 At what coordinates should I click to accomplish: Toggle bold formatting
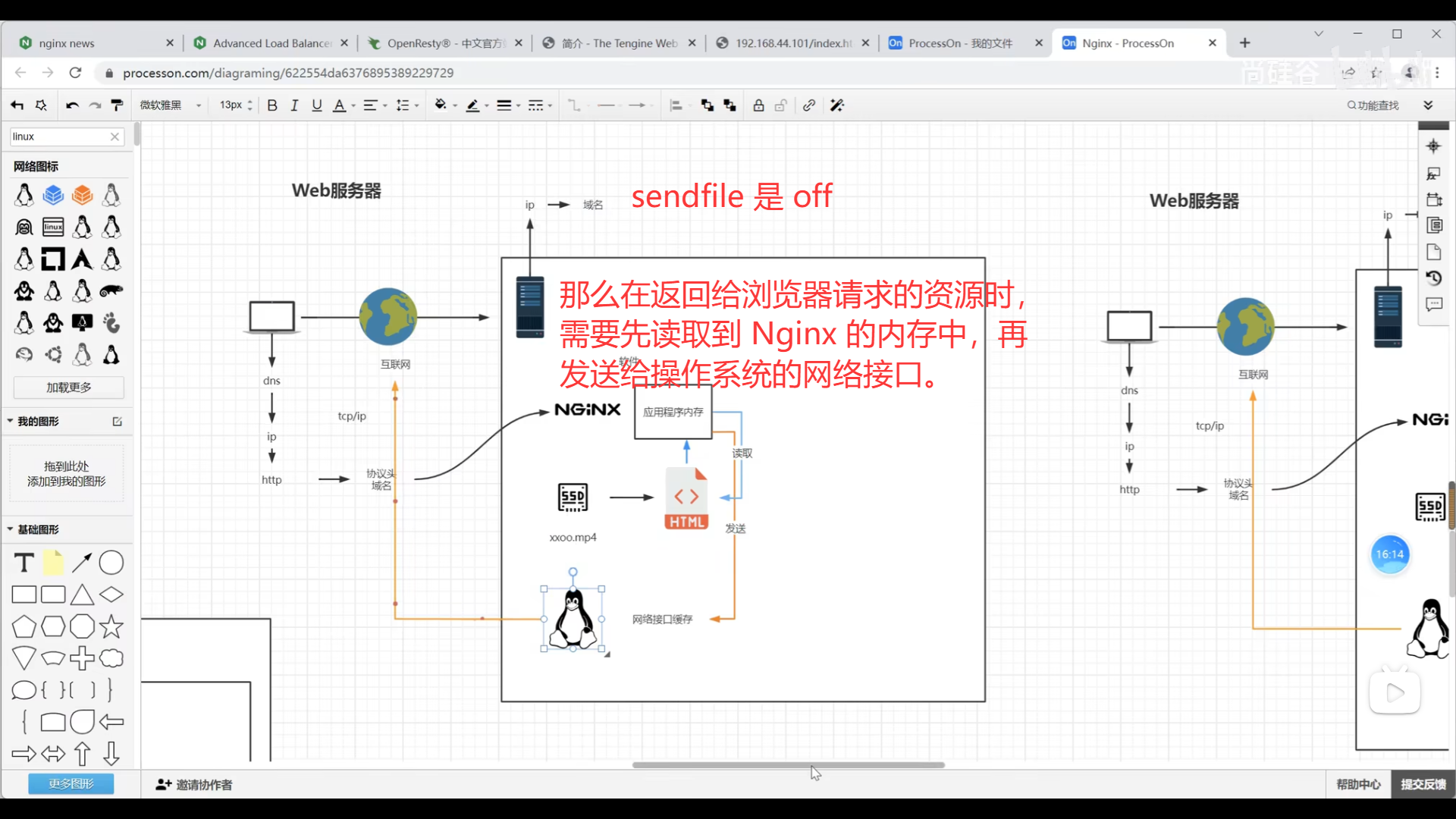pyautogui.click(x=272, y=105)
